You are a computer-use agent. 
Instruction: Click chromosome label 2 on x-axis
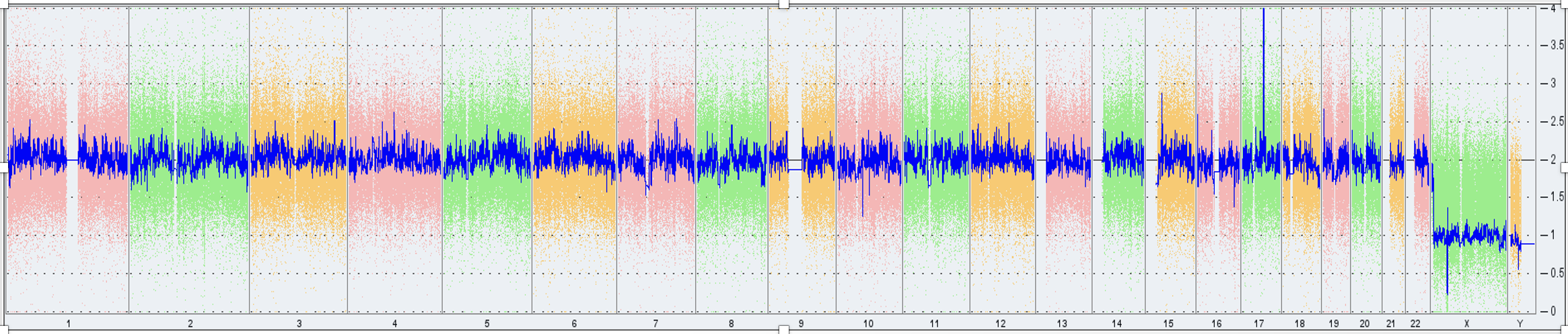click(x=190, y=324)
